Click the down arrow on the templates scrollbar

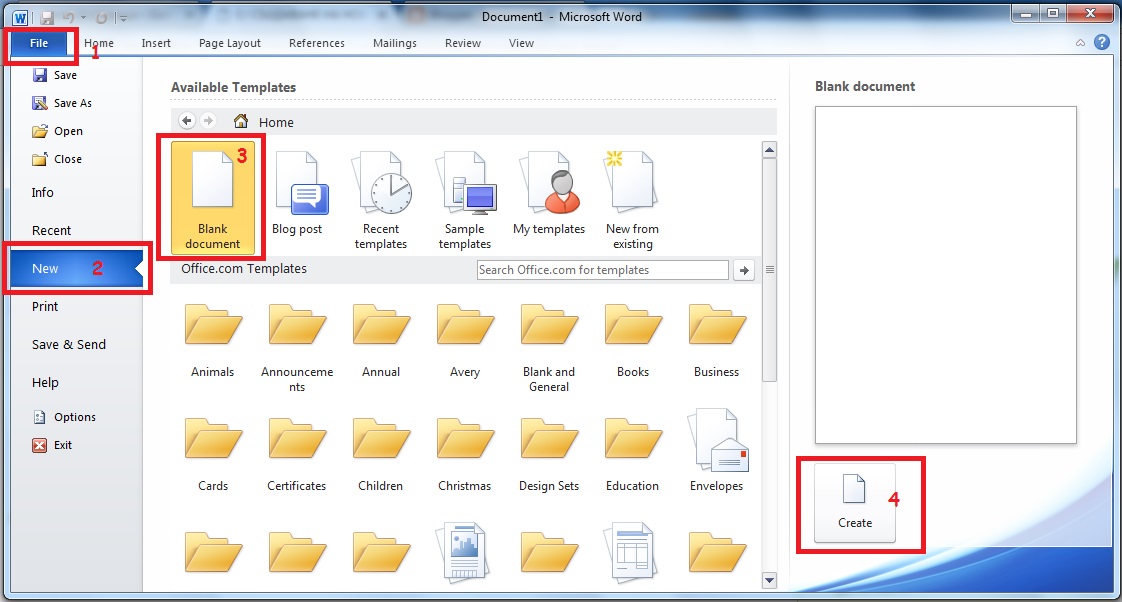[x=768, y=580]
